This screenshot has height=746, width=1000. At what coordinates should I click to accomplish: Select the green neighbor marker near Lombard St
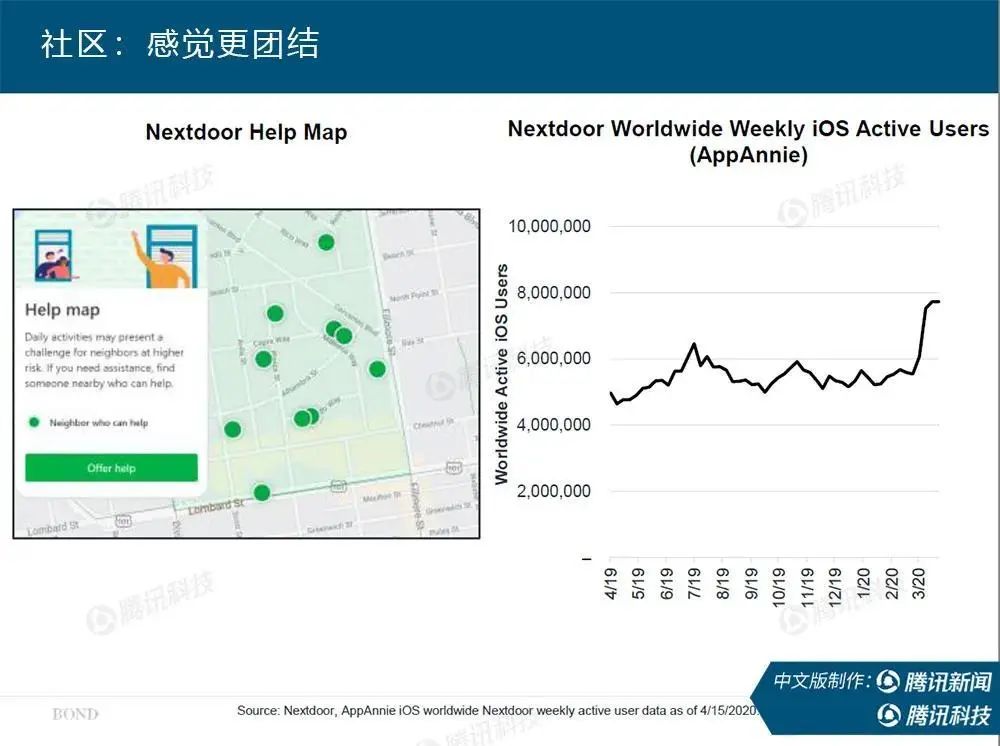262,493
